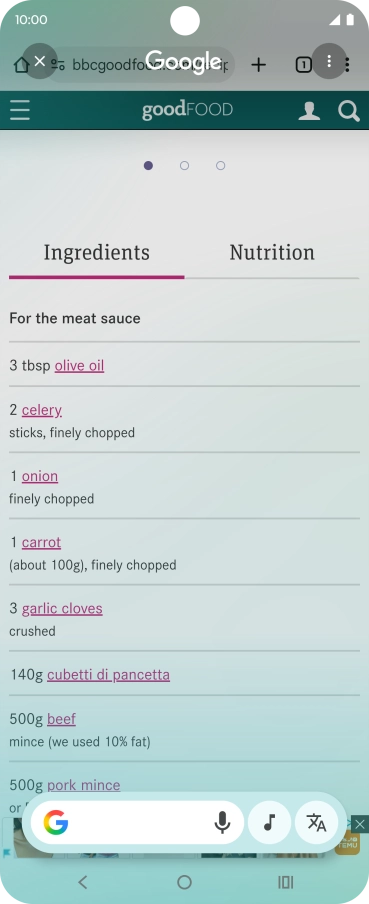Switch to the Ingredients tab
Image resolution: width=369 pixels, height=904 pixels.
coord(97,253)
